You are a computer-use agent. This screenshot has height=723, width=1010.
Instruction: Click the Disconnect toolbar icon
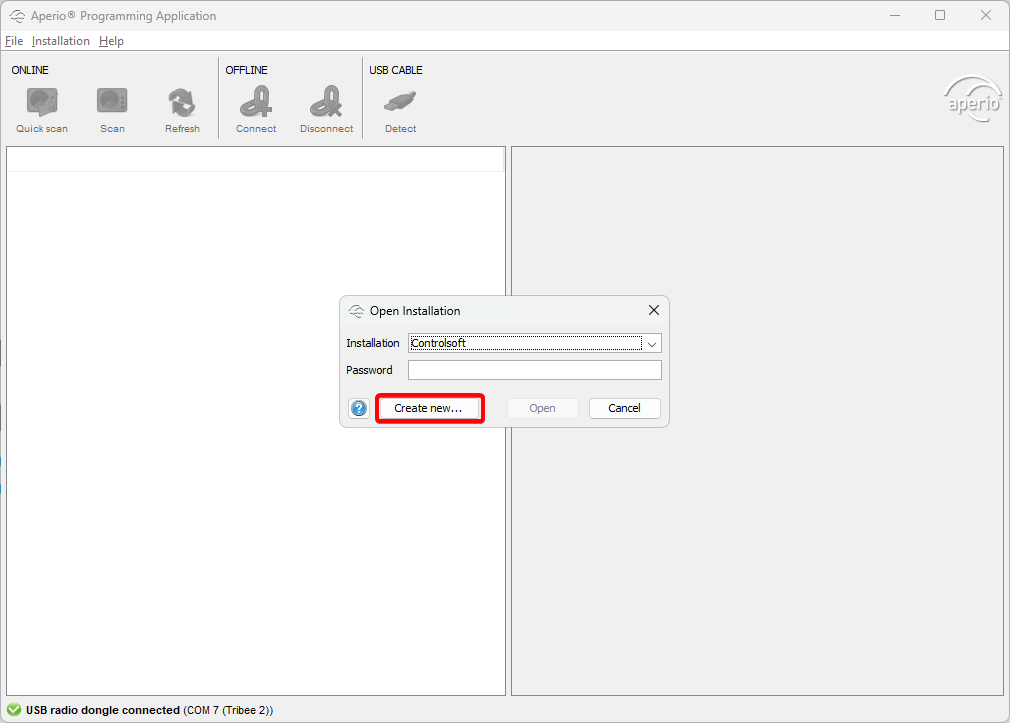[x=327, y=102]
